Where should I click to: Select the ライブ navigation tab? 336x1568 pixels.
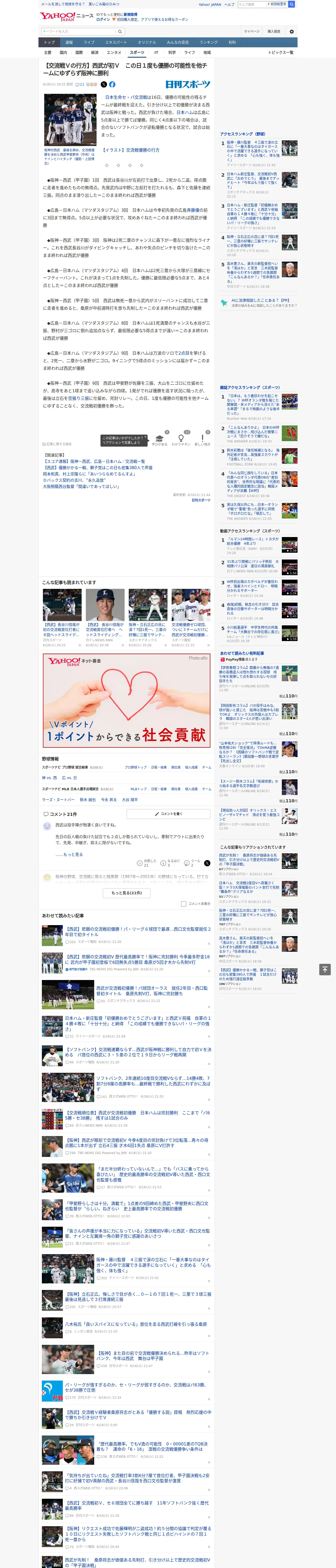point(89,43)
